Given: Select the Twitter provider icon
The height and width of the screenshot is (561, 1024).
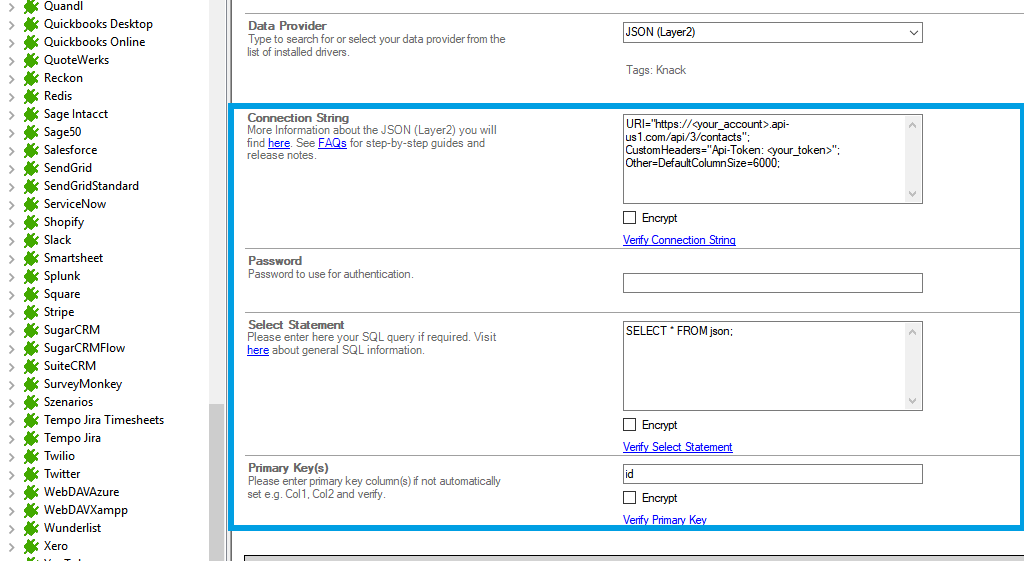Looking at the screenshot, I should [x=31, y=474].
